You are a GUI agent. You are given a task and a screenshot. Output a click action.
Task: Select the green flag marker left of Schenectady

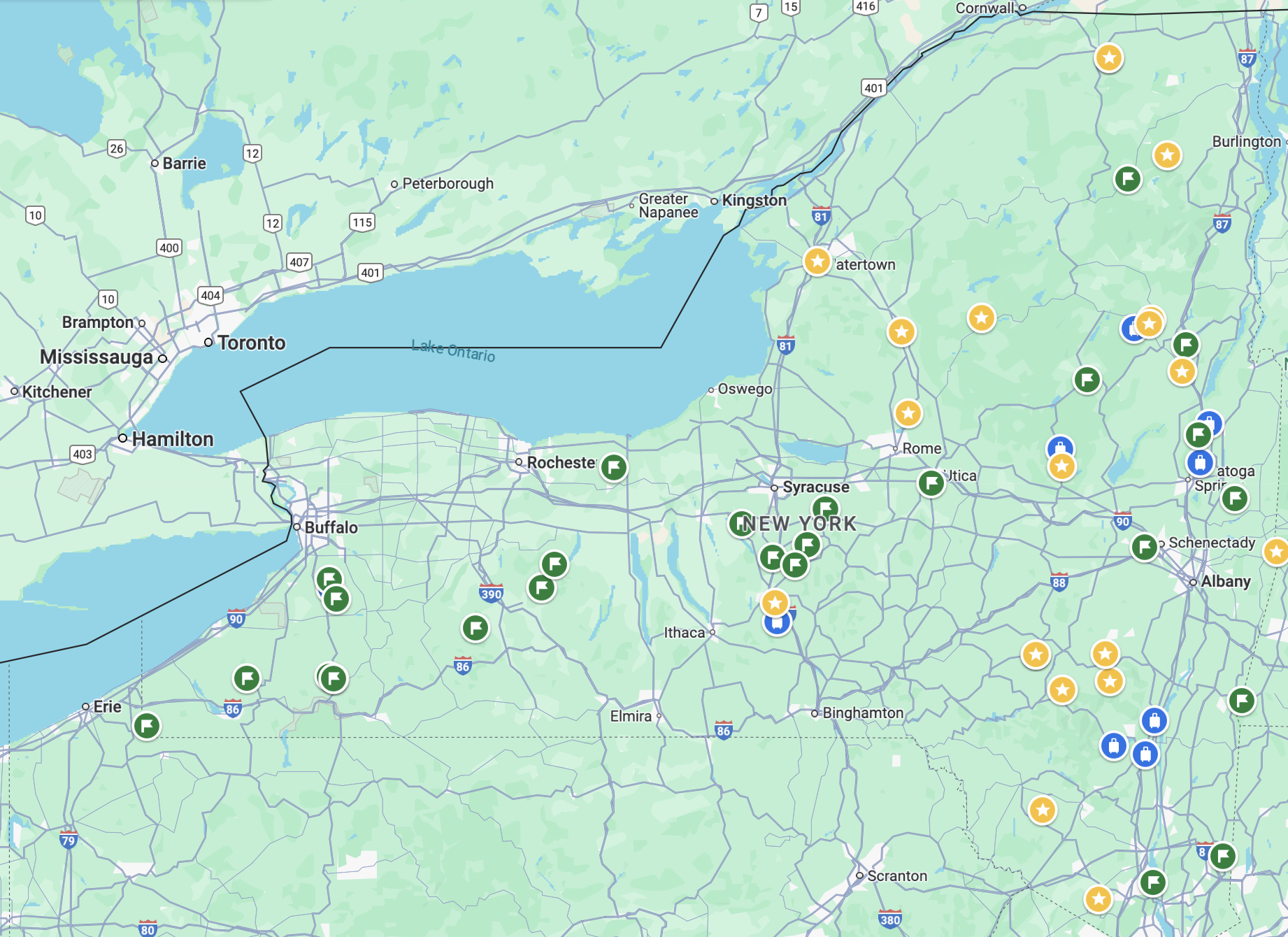pos(1145,547)
